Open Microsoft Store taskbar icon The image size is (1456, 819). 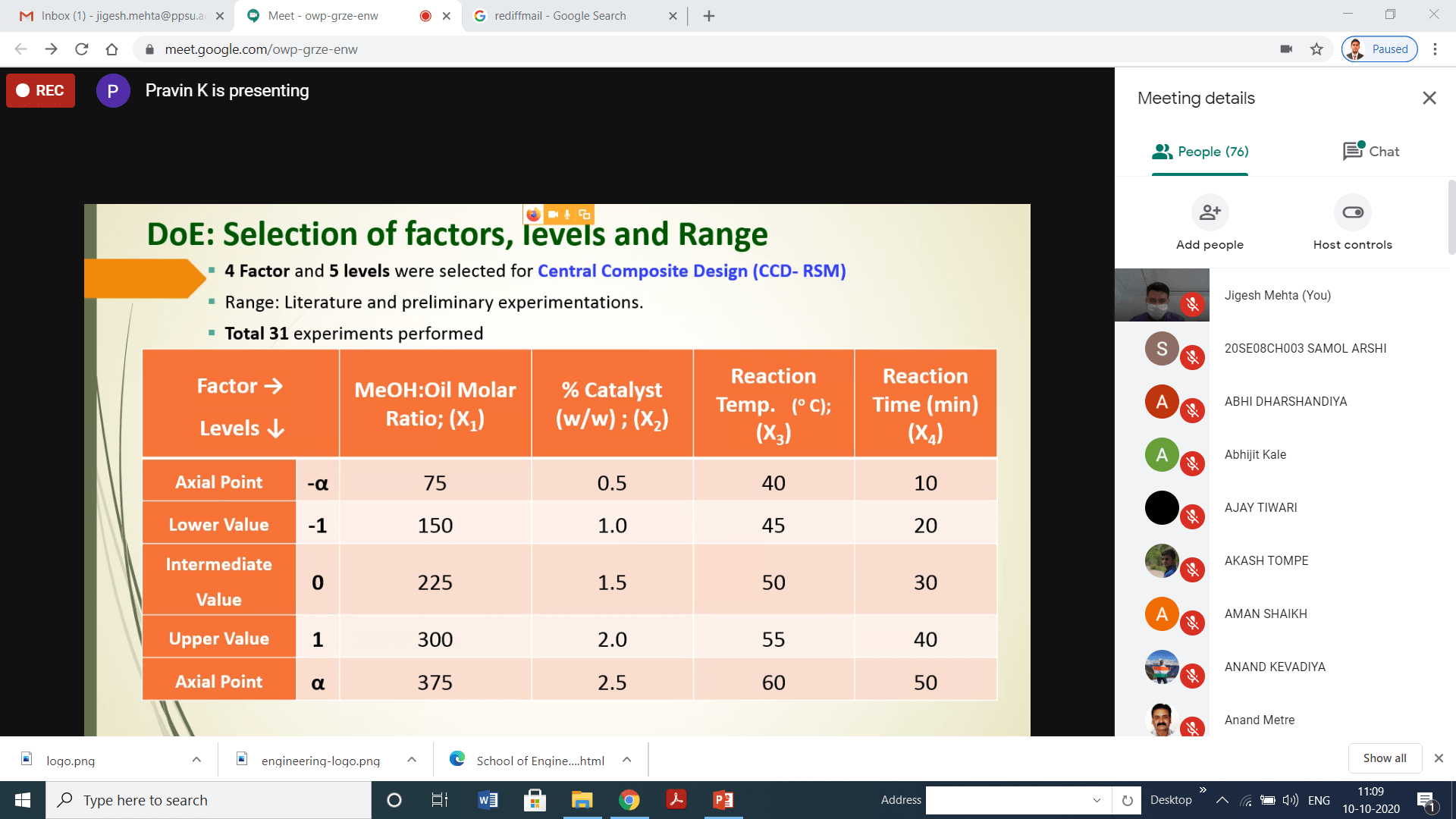click(x=535, y=800)
